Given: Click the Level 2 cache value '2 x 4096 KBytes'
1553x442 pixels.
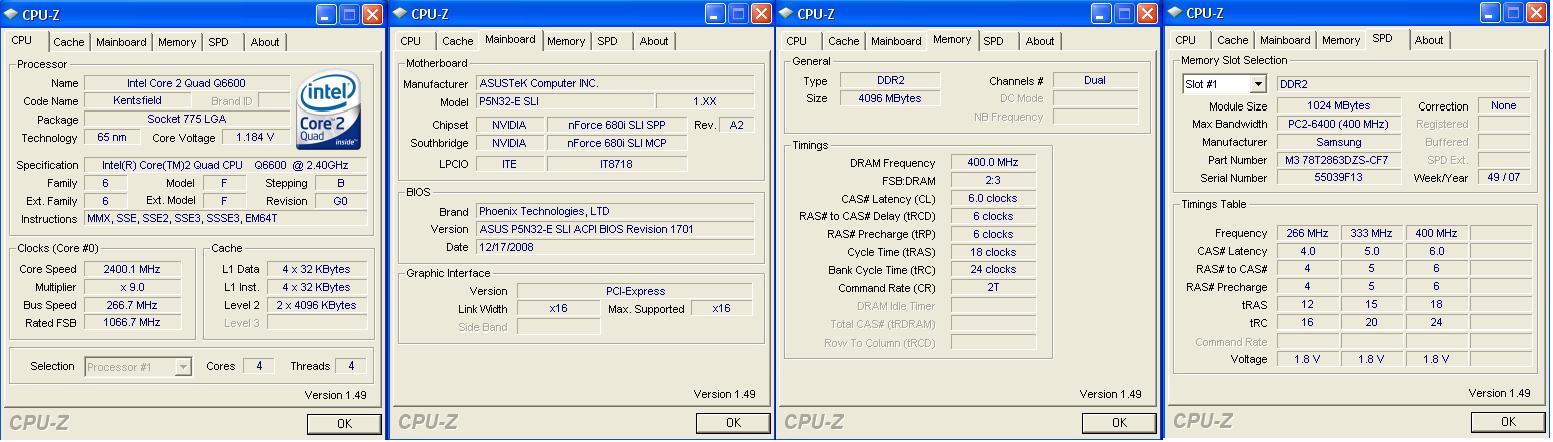Looking at the screenshot, I should (316, 305).
